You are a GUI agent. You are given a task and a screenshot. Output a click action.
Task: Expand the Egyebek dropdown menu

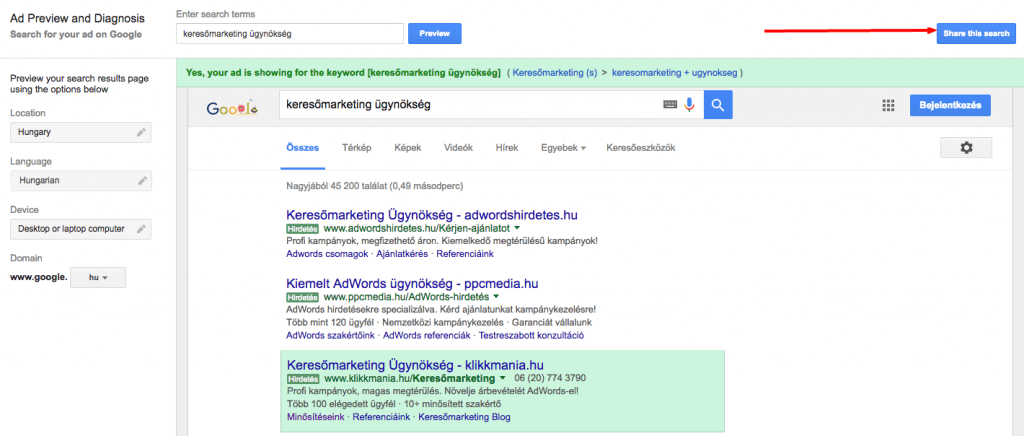pyautogui.click(x=563, y=148)
